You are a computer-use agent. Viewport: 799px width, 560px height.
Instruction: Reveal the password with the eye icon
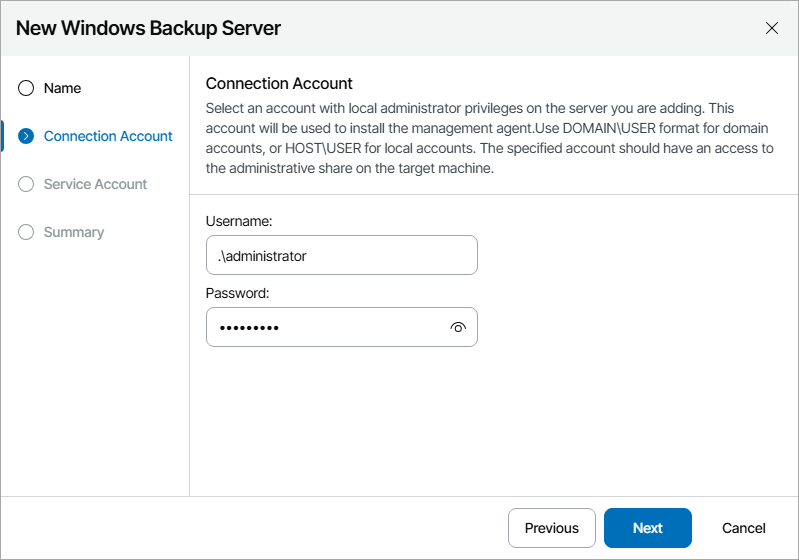459,327
